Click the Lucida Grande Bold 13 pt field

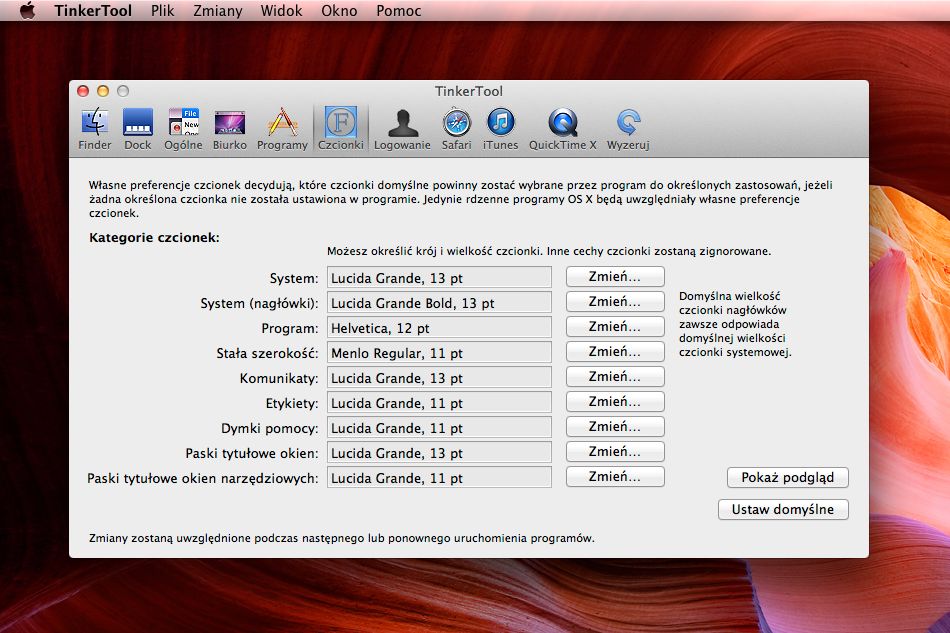pyautogui.click(x=439, y=302)
